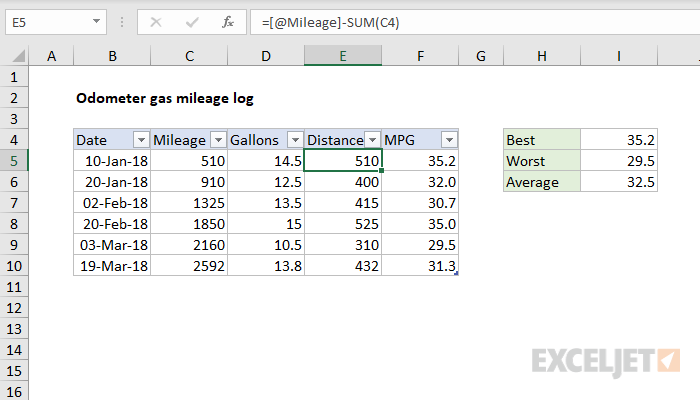700x400 pixels.
Task: Click the Gallons cell 13.8
Action: (266, 266)
